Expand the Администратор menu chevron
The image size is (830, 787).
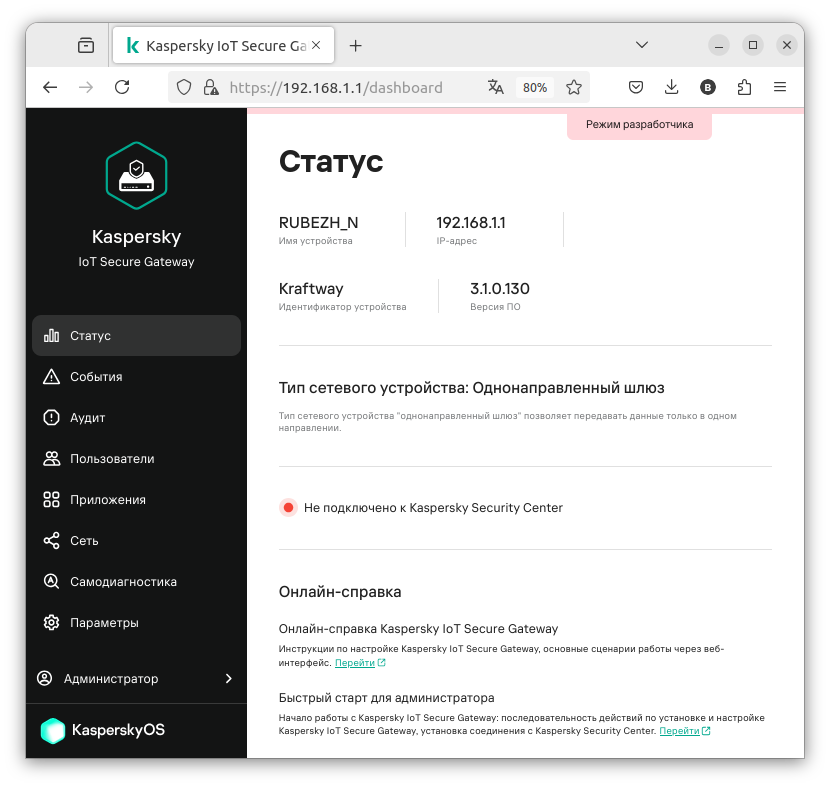tap(229, 678)
